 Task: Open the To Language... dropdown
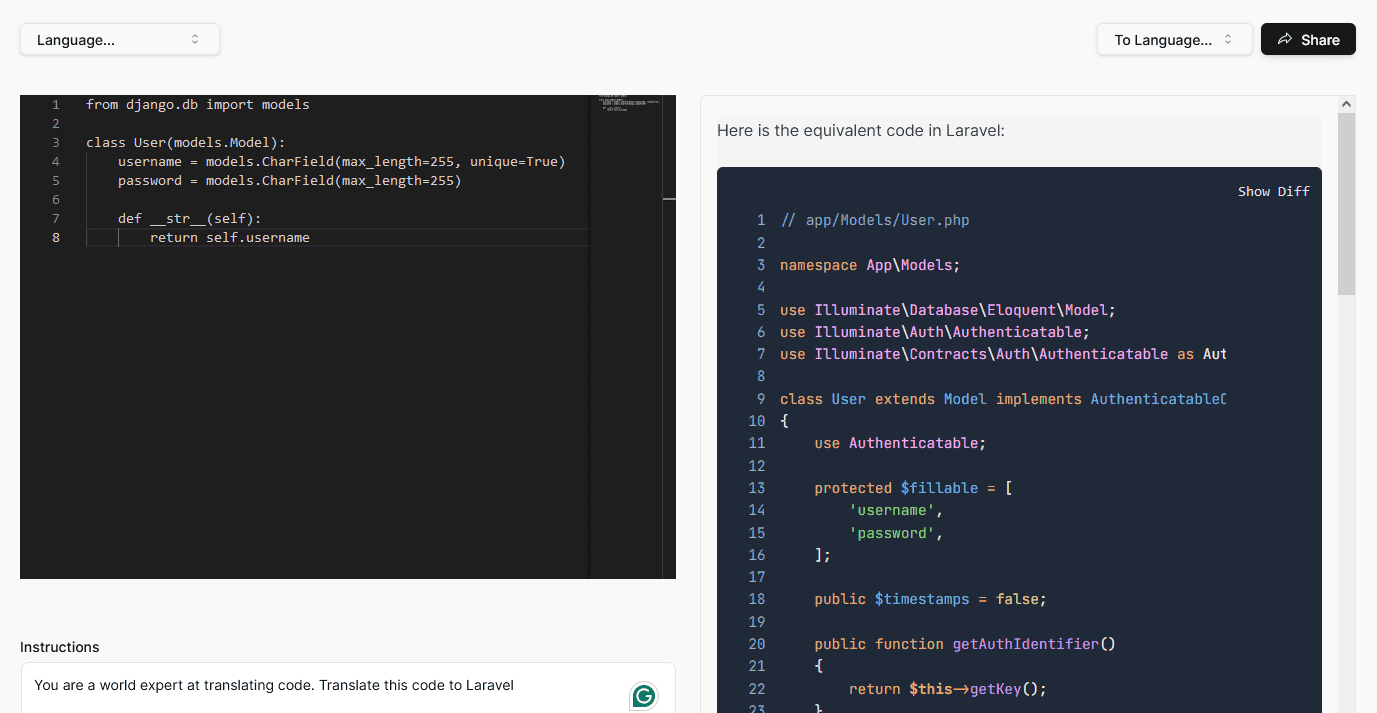click(1174, 40)
